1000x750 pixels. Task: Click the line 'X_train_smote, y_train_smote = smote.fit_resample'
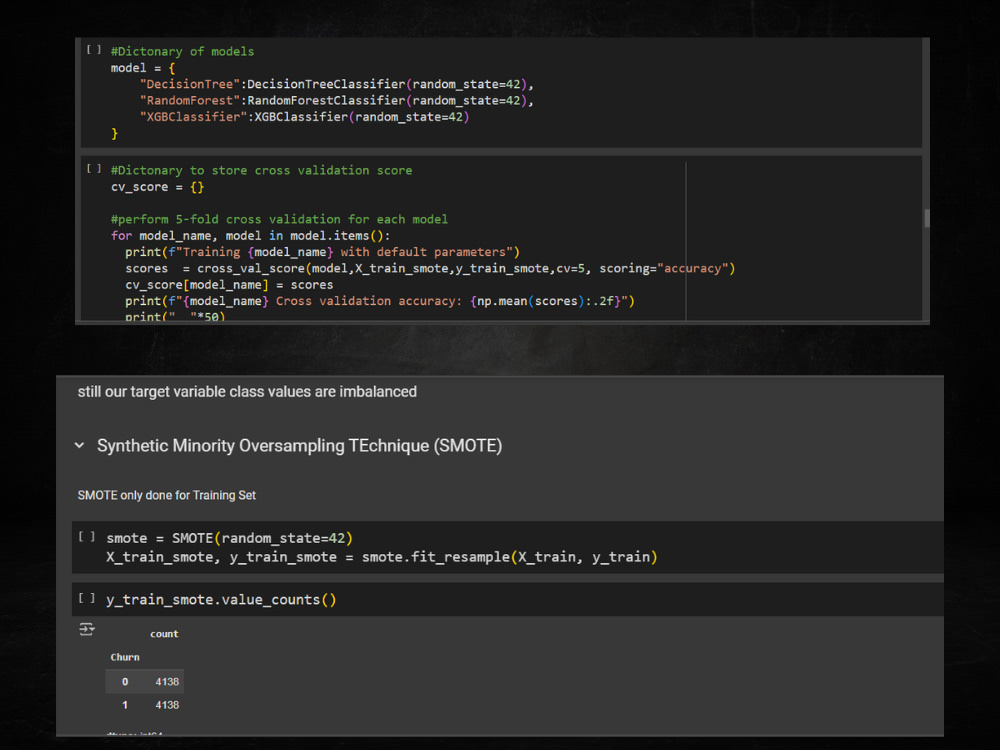pos(381,557)
